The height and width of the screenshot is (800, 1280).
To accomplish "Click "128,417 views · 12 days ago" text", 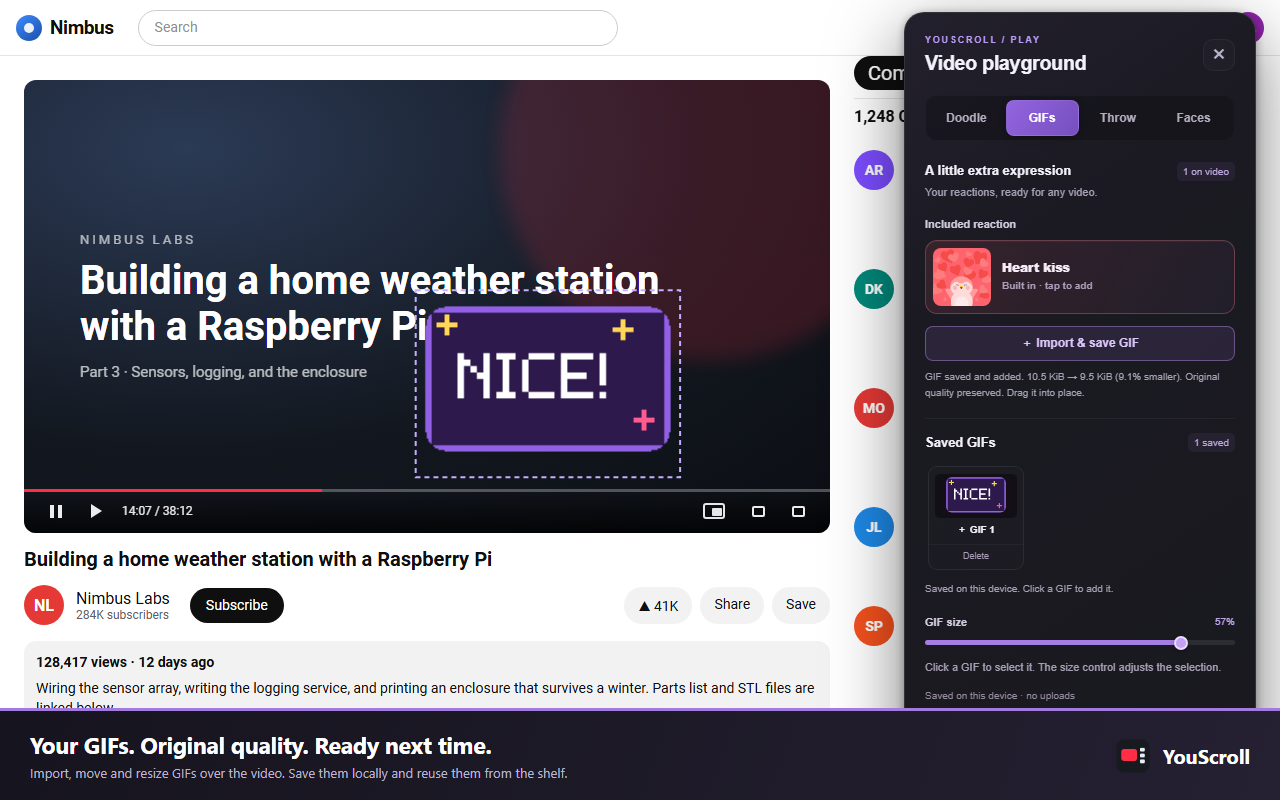I will click(125, 662).
